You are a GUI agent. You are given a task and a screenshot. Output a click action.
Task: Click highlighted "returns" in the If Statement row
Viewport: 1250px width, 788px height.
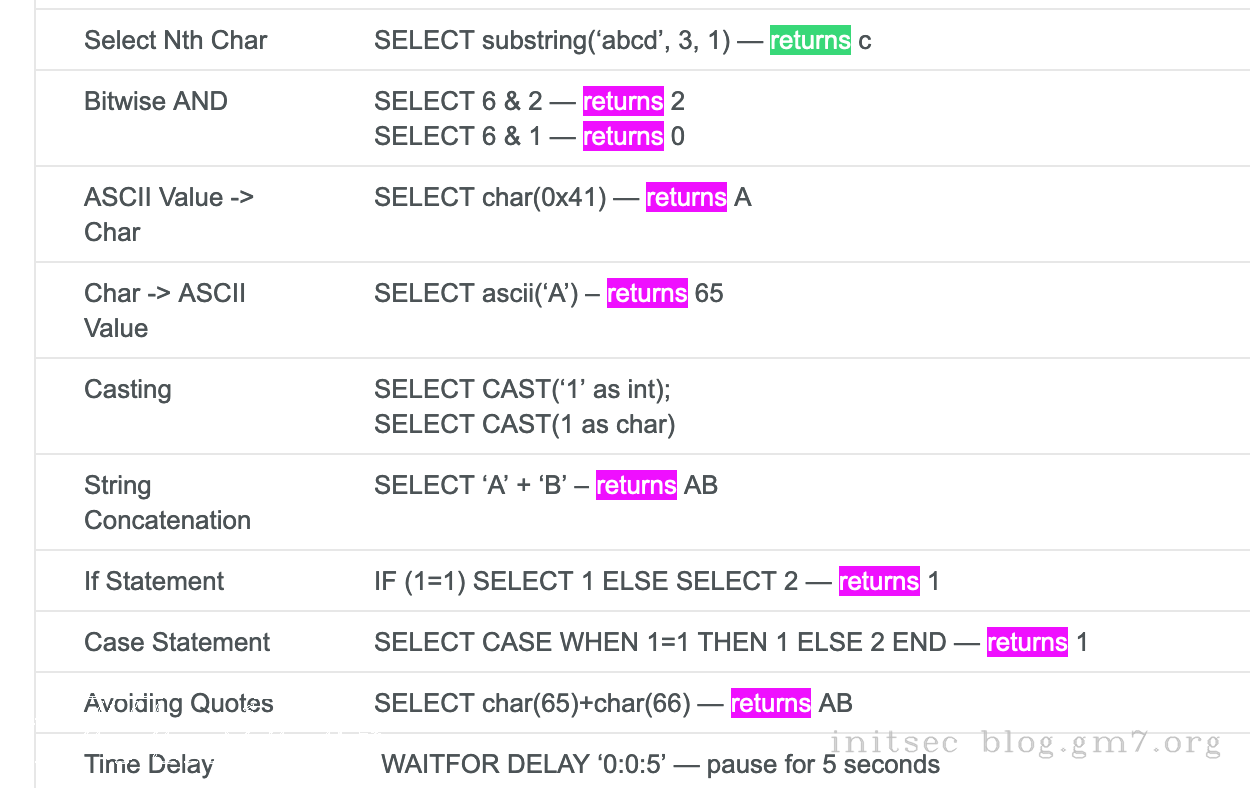[879, 582]
